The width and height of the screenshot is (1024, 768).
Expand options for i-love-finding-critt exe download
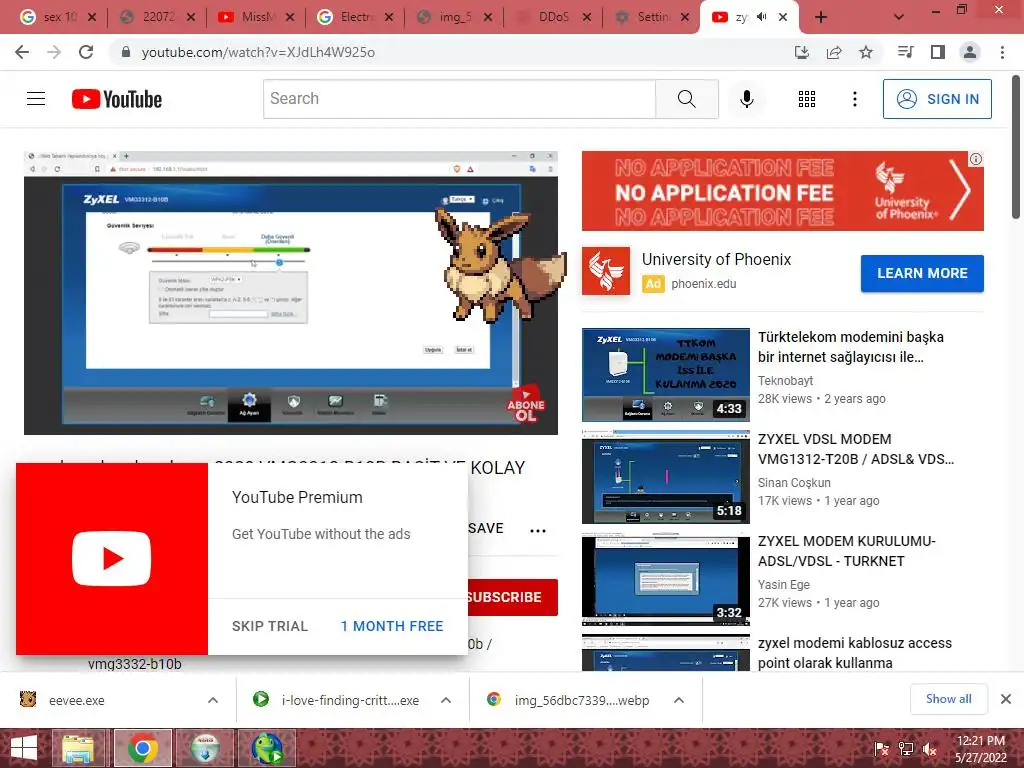pyautogui.click(x=446, y=700)
